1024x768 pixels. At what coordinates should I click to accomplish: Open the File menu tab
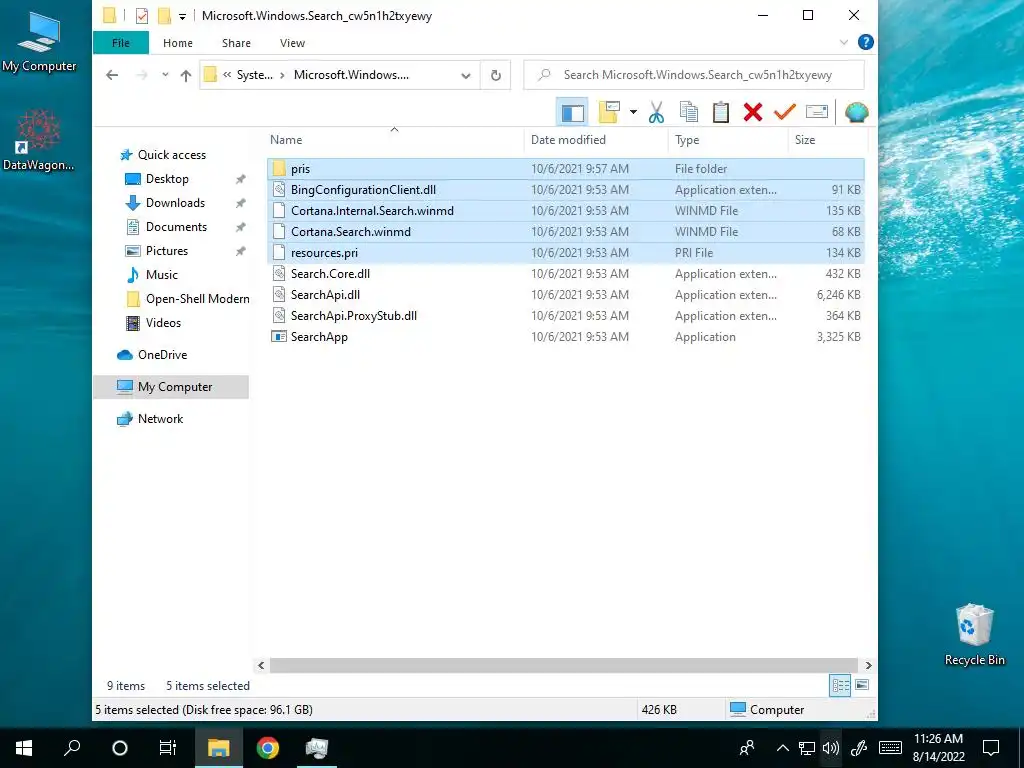click(121, 43)
